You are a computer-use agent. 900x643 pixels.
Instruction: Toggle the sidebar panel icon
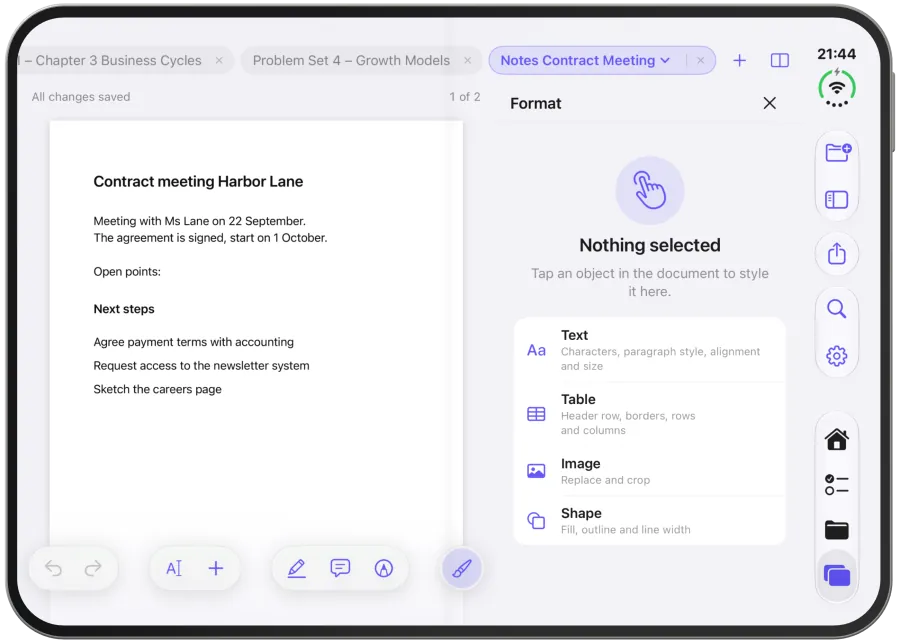pyautogui.click(x=836, y=199)
